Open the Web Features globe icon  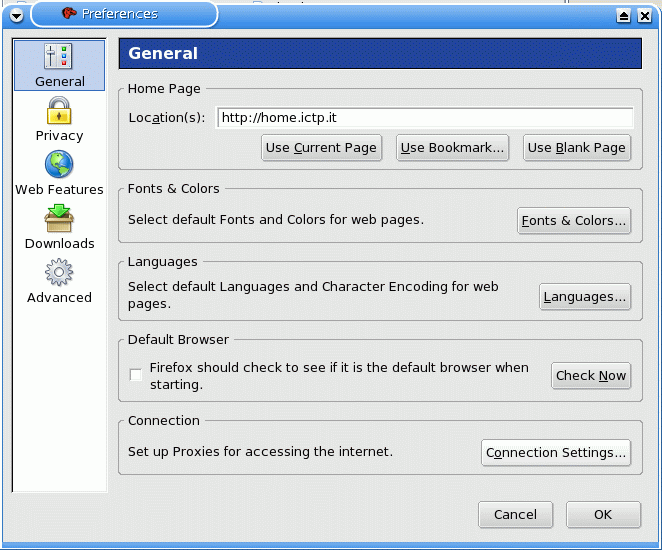(x=59, y=164)
